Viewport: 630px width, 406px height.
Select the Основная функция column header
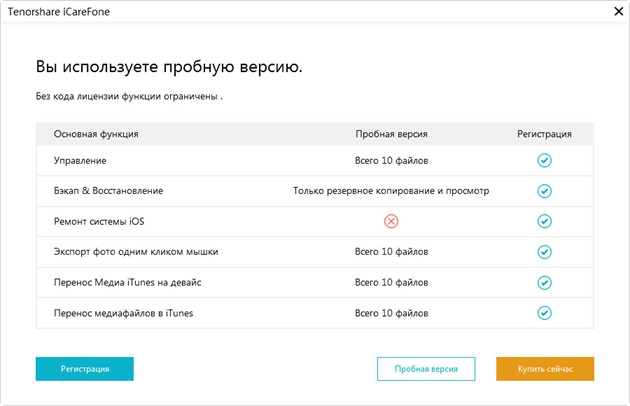(x=96, y=134)
